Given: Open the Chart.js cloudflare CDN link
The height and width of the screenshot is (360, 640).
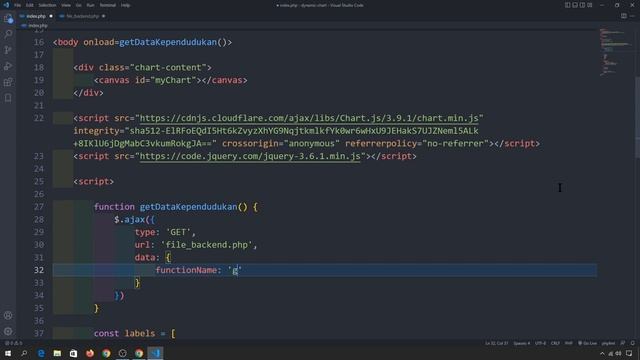Looking at the screenshot, I should (x=309, y=118).
